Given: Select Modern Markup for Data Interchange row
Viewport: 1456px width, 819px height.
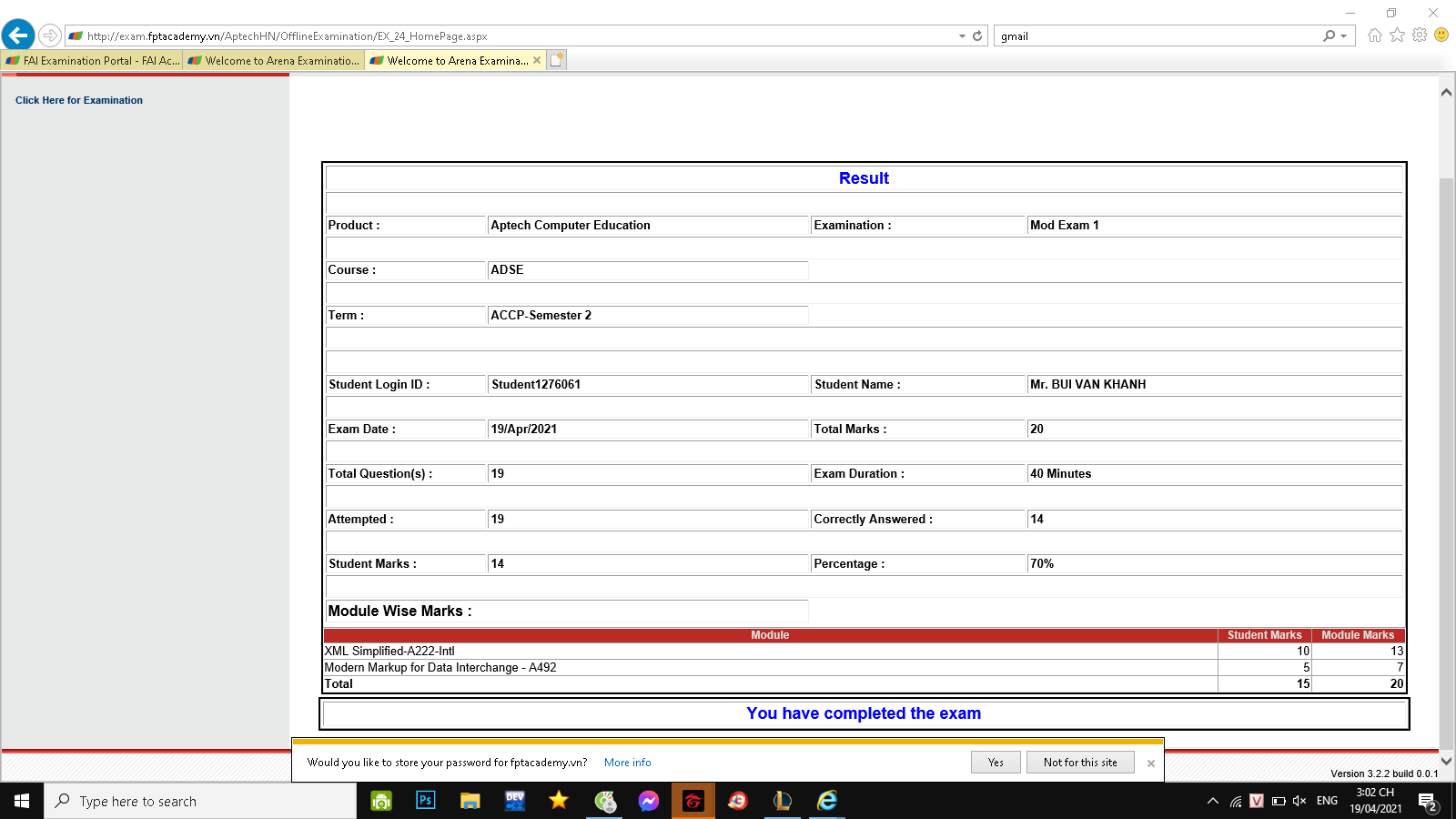Looking at the screenshot, I should click(864, 668).
